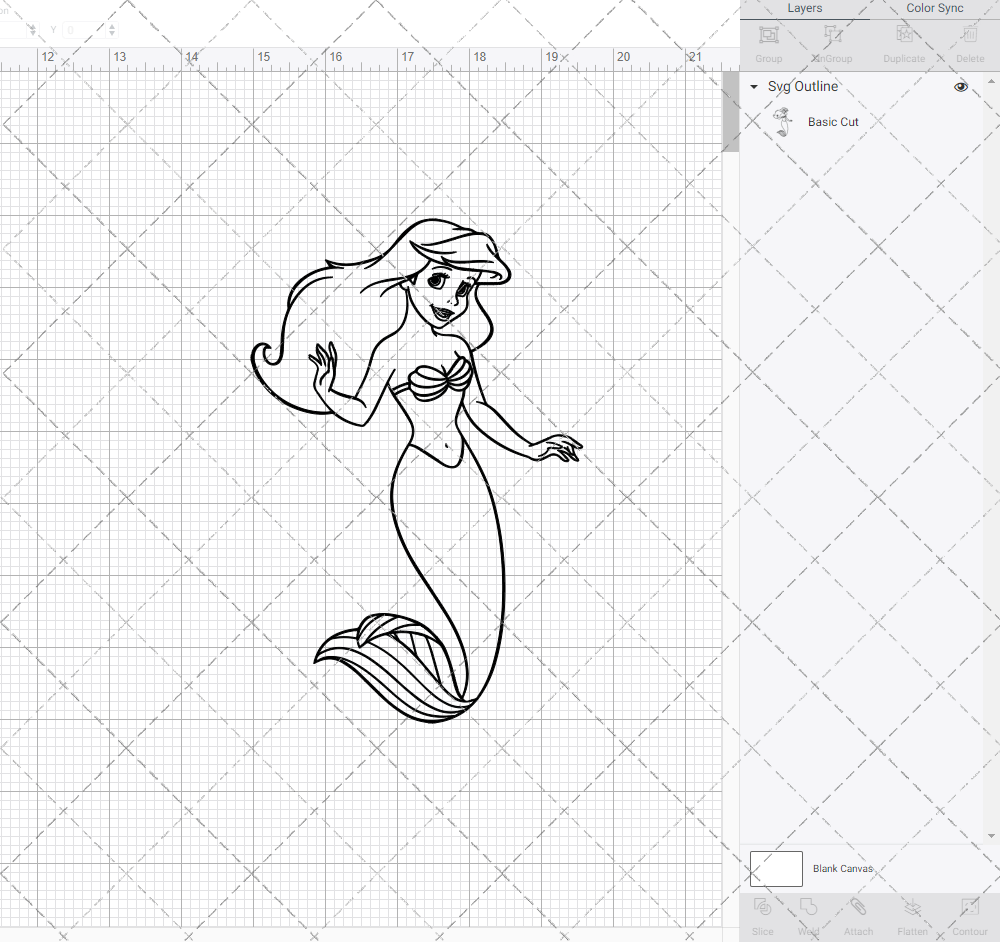Toggle the Basic Cut layer selection
Viewport: 1000px width, 942px height.
coord(833,121)
